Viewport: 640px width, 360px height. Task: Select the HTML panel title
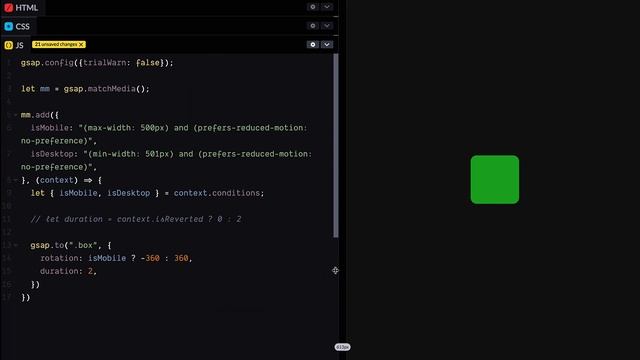point(27,8)
